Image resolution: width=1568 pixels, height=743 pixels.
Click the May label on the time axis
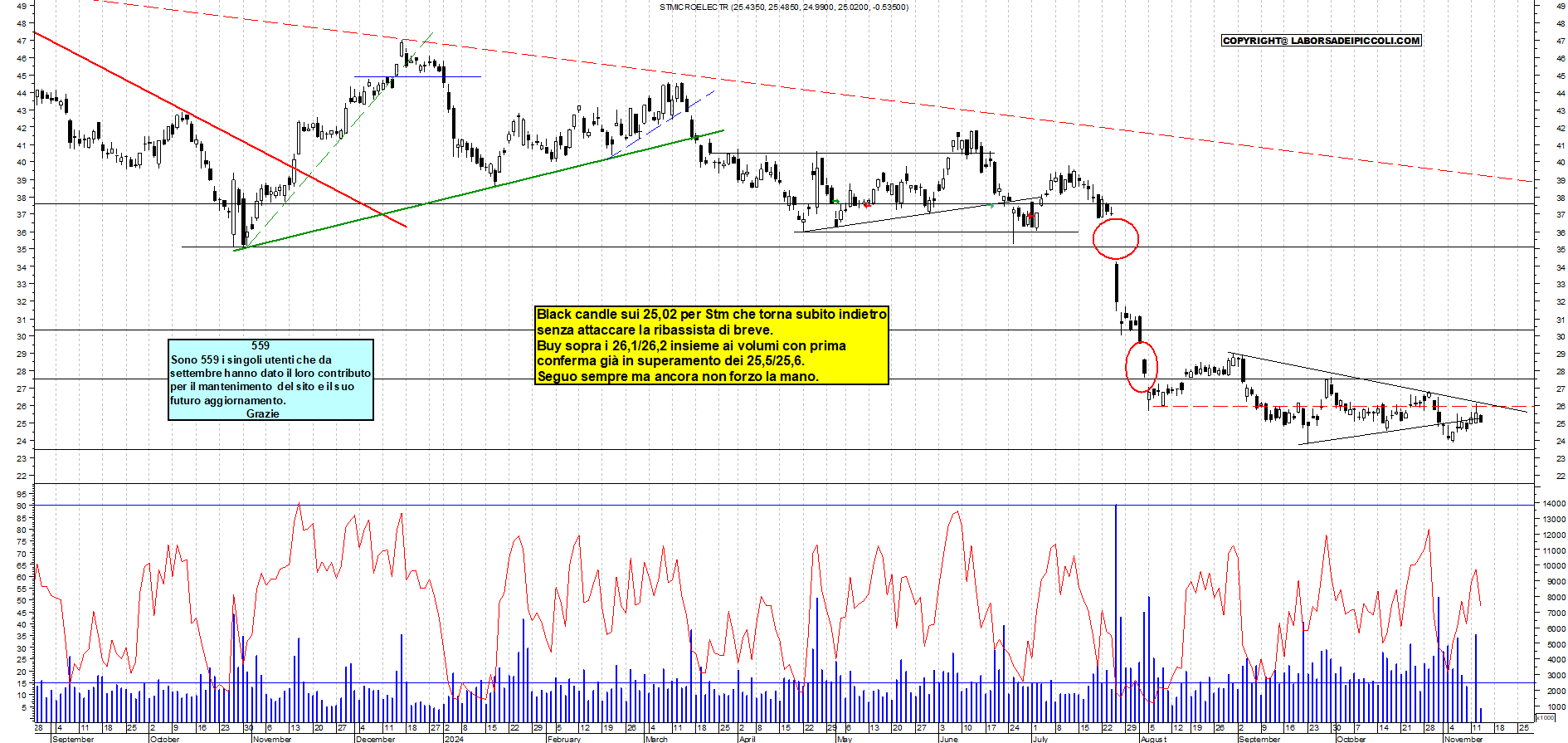pyautogui.click(x=845, y=739)
